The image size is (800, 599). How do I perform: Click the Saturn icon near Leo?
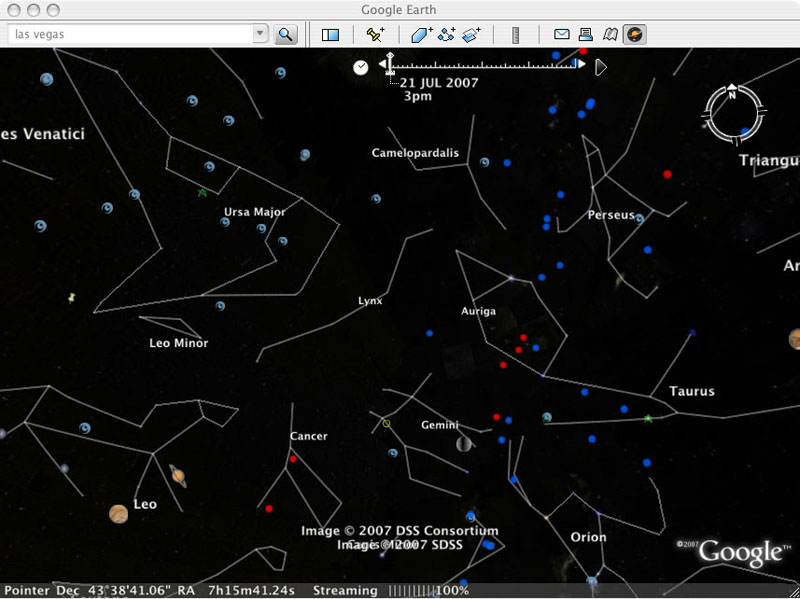(x=178, y=476)
